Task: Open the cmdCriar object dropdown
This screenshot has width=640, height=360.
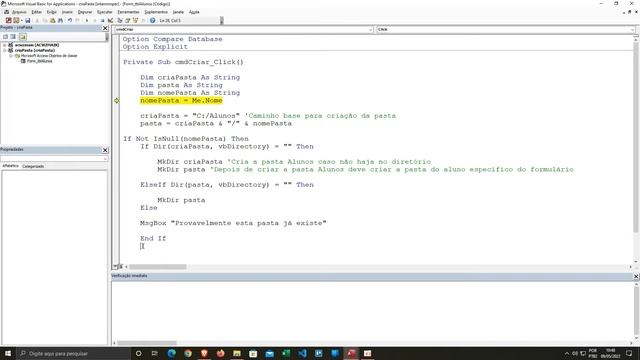Action: pos(370,30)
